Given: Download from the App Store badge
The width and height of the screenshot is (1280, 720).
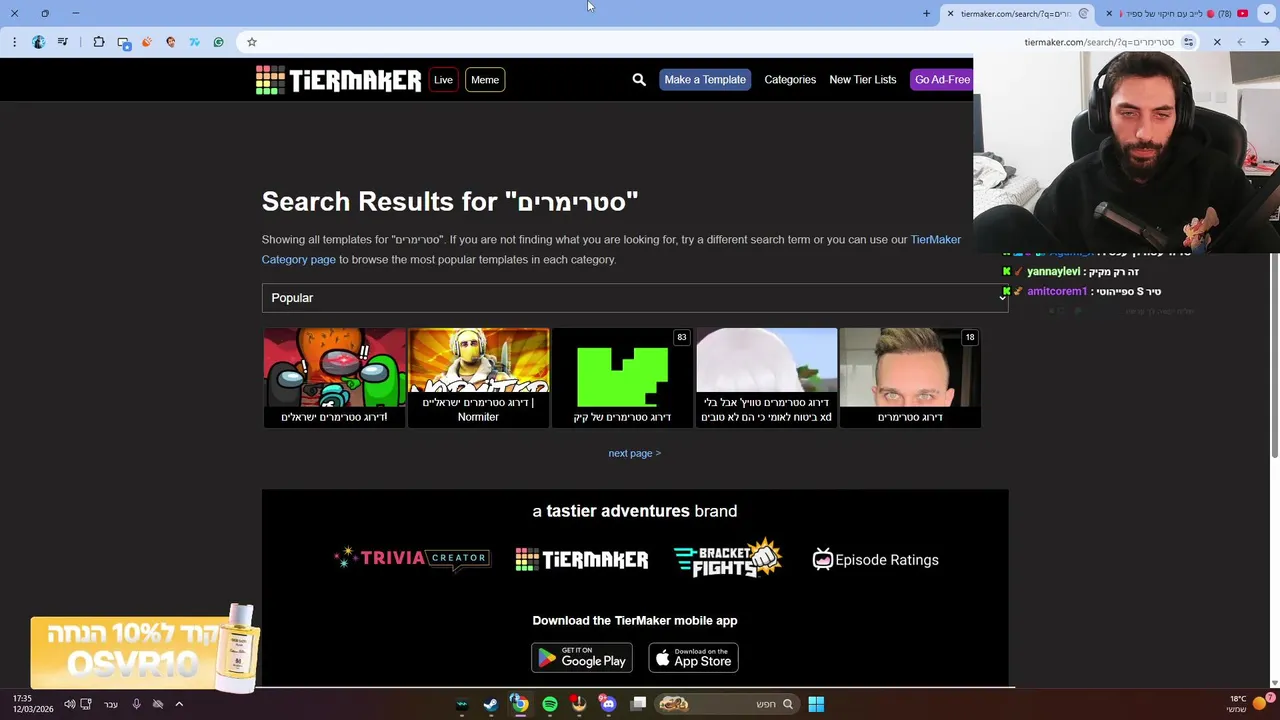Looking at the screenshot, I should [693, 658].
